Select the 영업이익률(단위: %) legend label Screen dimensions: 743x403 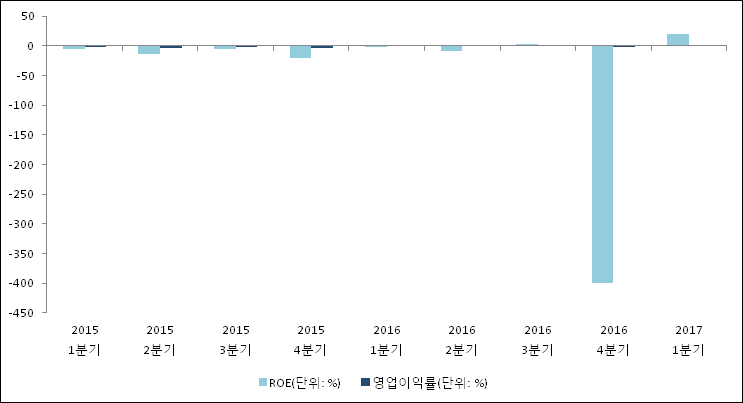point(430,382)
